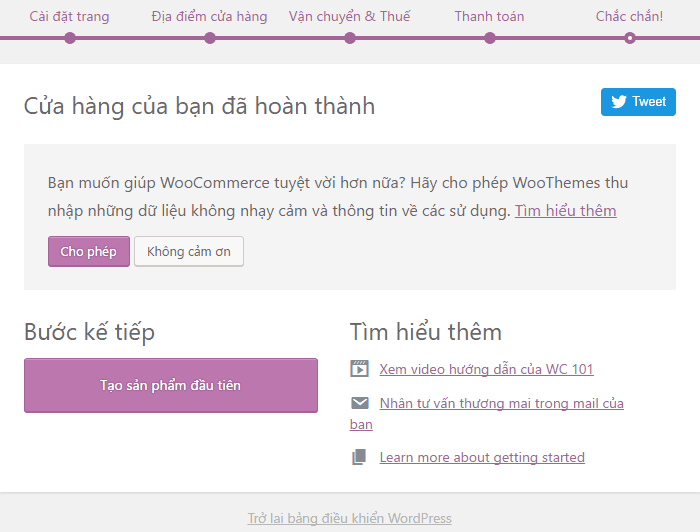Click the video icon beside WC 101 link
The width and height of the screenshot is (700, 532).
click(359, 369)
